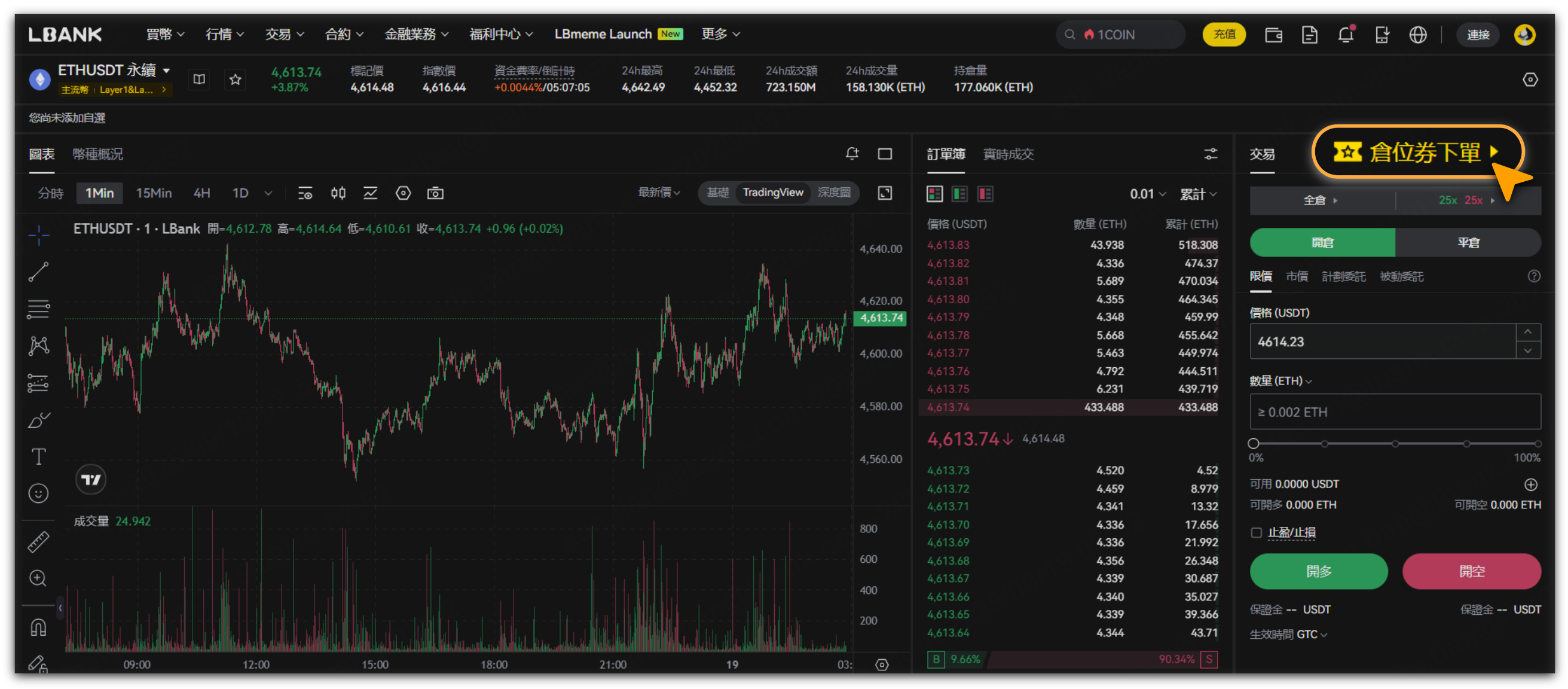Expand the 0.01 price precision dropdown
This screenshot has height=689, width=1568.
(x=1147, y=194)
